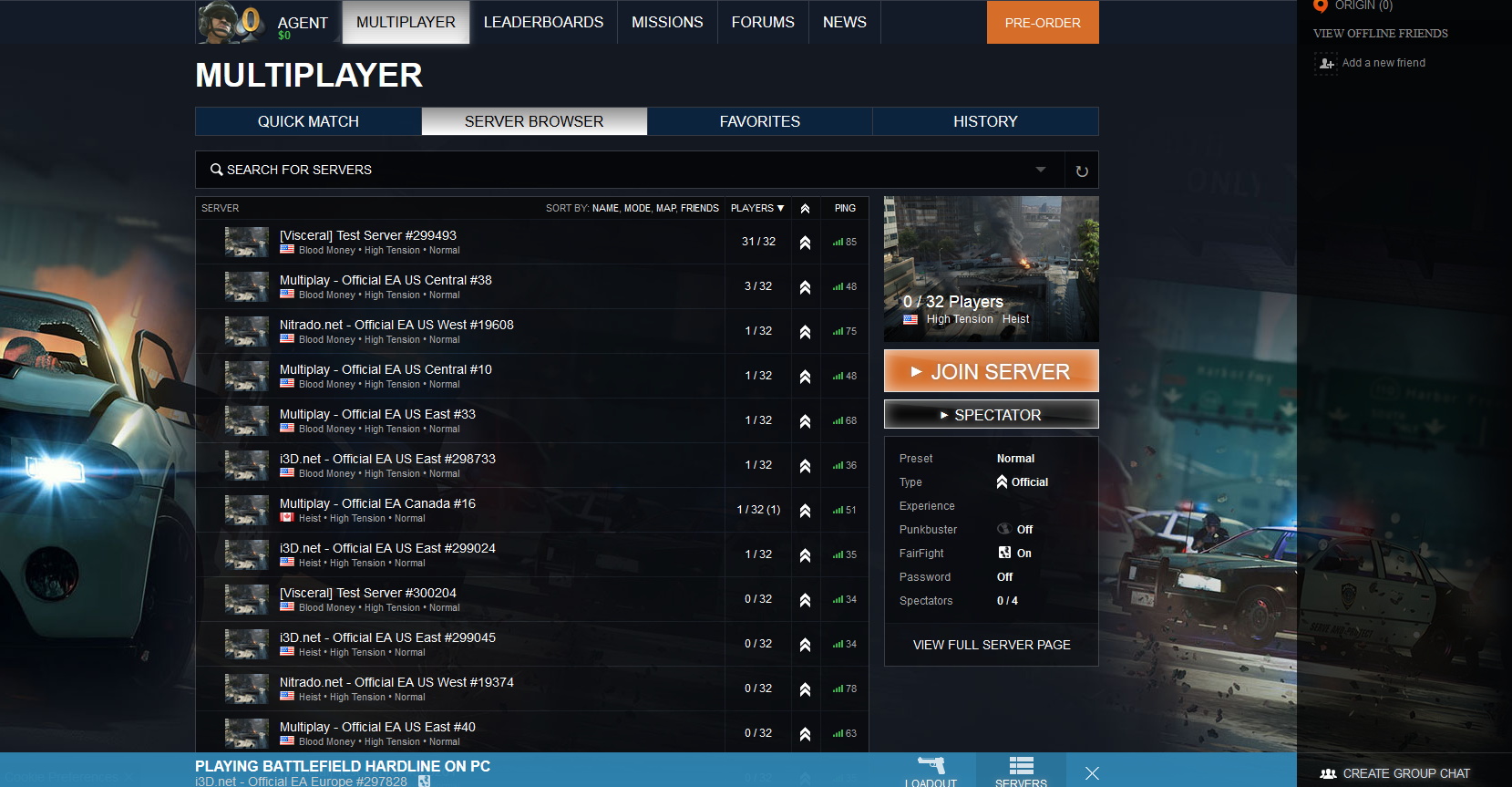Open View Full Server Page link

point(991,645)
